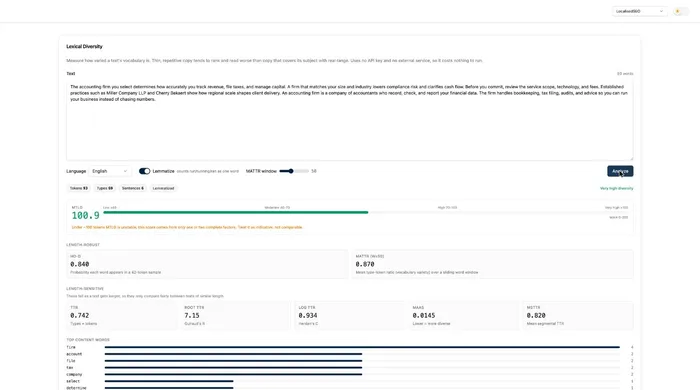Click the orange MTLD unstable warning text
Viewport: 700px width, 390px height.
coord(187,227)
